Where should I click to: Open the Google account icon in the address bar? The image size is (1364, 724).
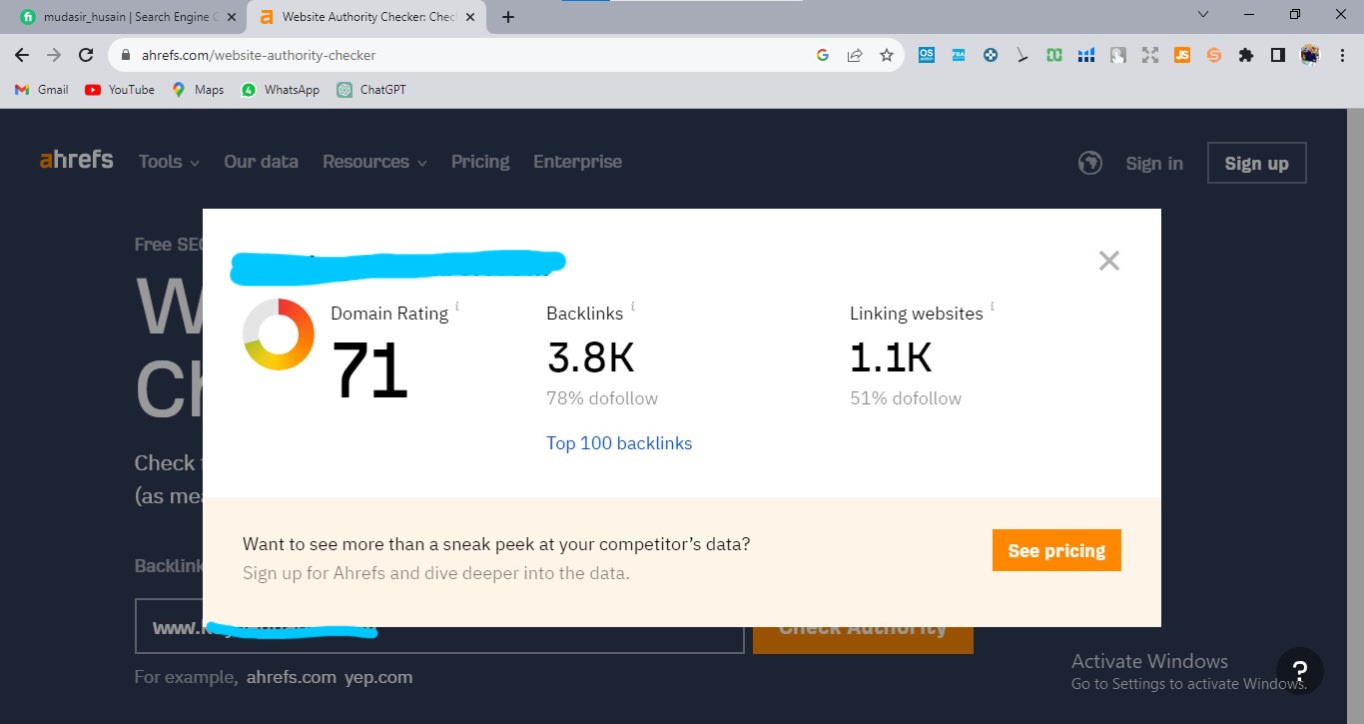[822, 56]
